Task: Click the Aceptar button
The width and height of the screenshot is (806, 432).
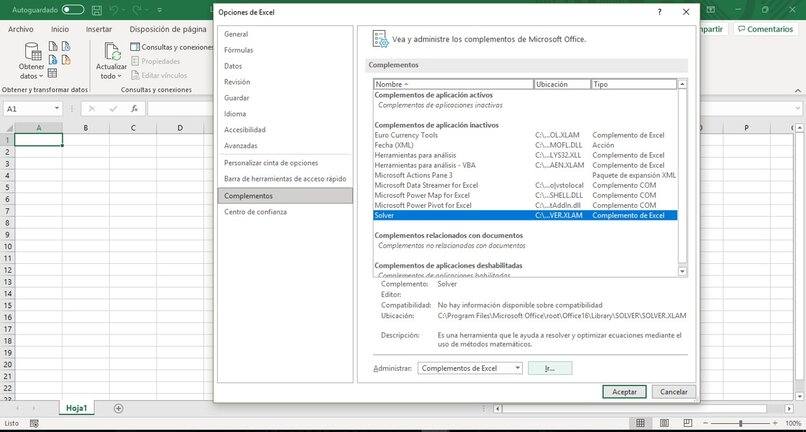Action: [x=624, y=392]
